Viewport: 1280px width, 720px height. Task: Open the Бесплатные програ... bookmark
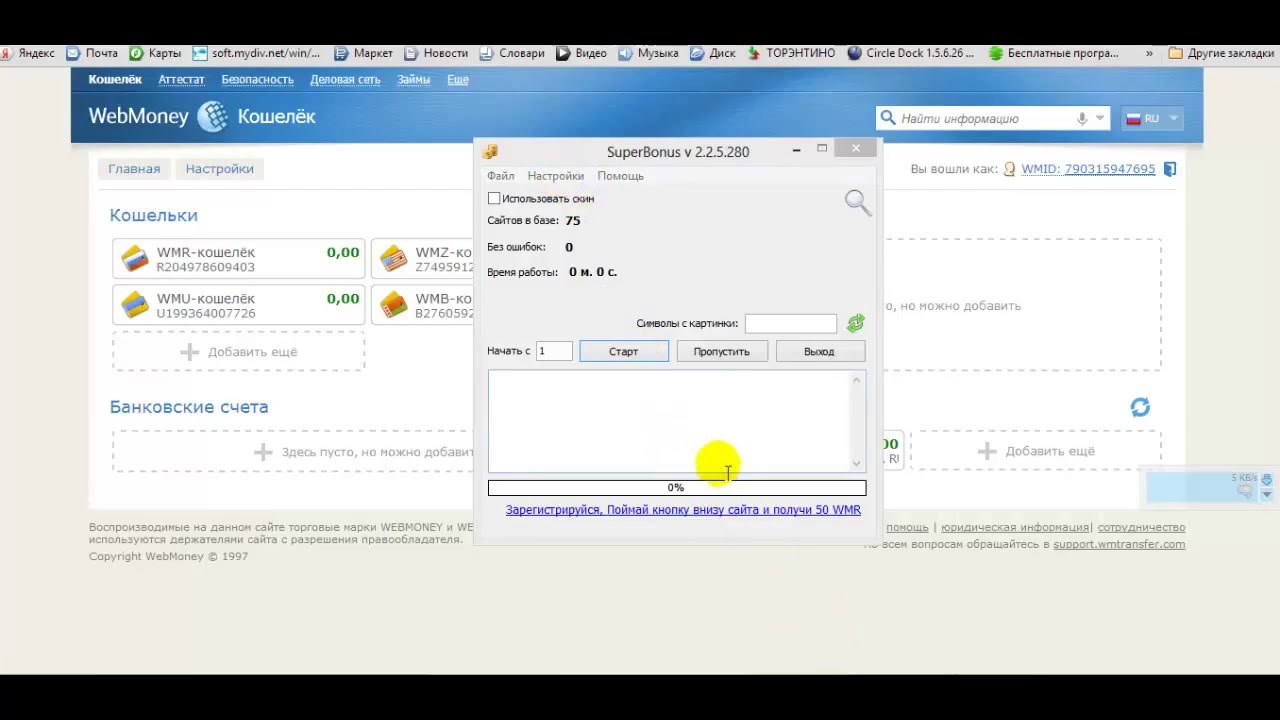point(1053,53)
